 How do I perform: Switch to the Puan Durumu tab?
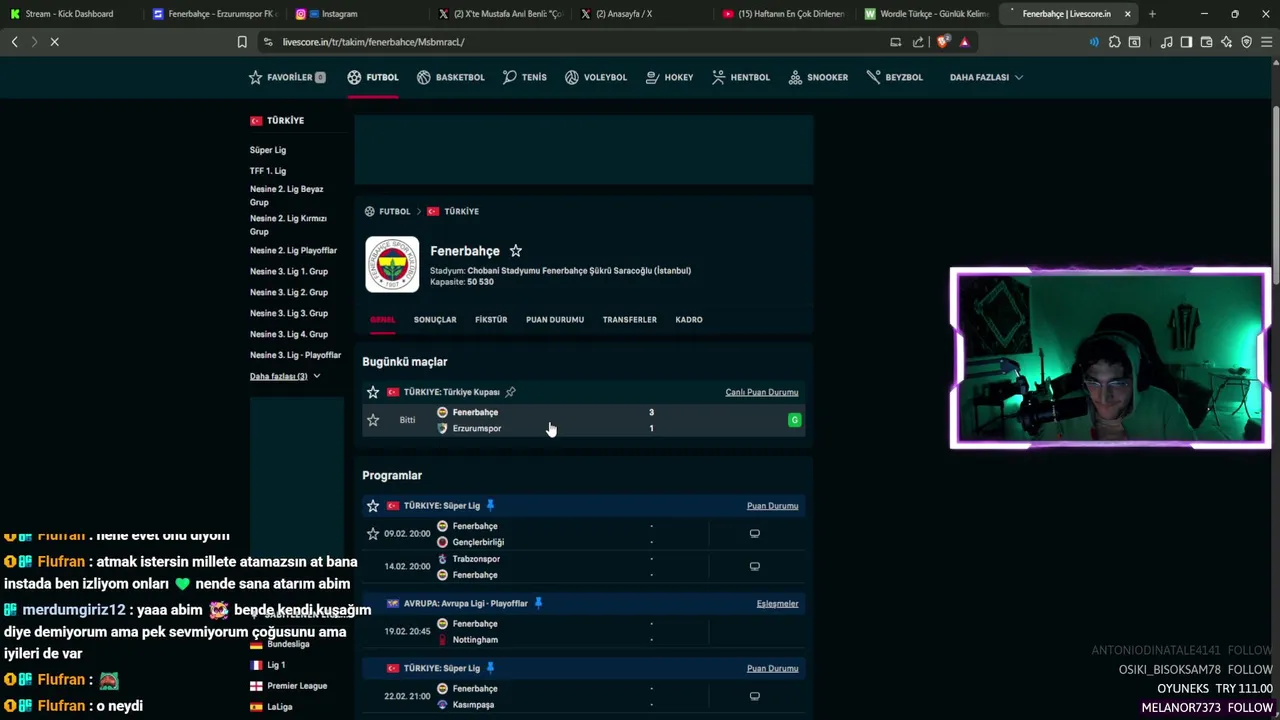[x=555, y=320]
